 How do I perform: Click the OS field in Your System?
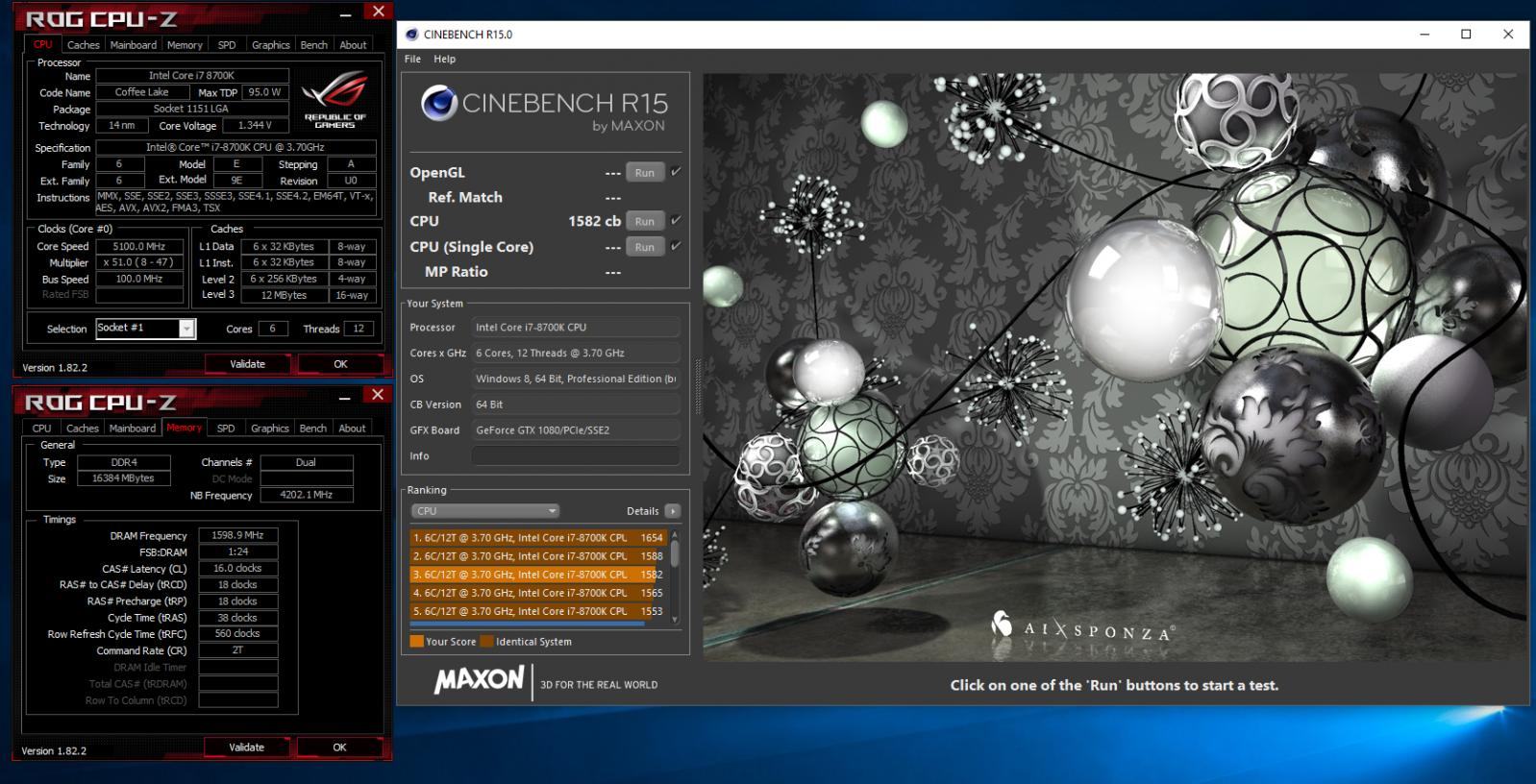point(576,380)
